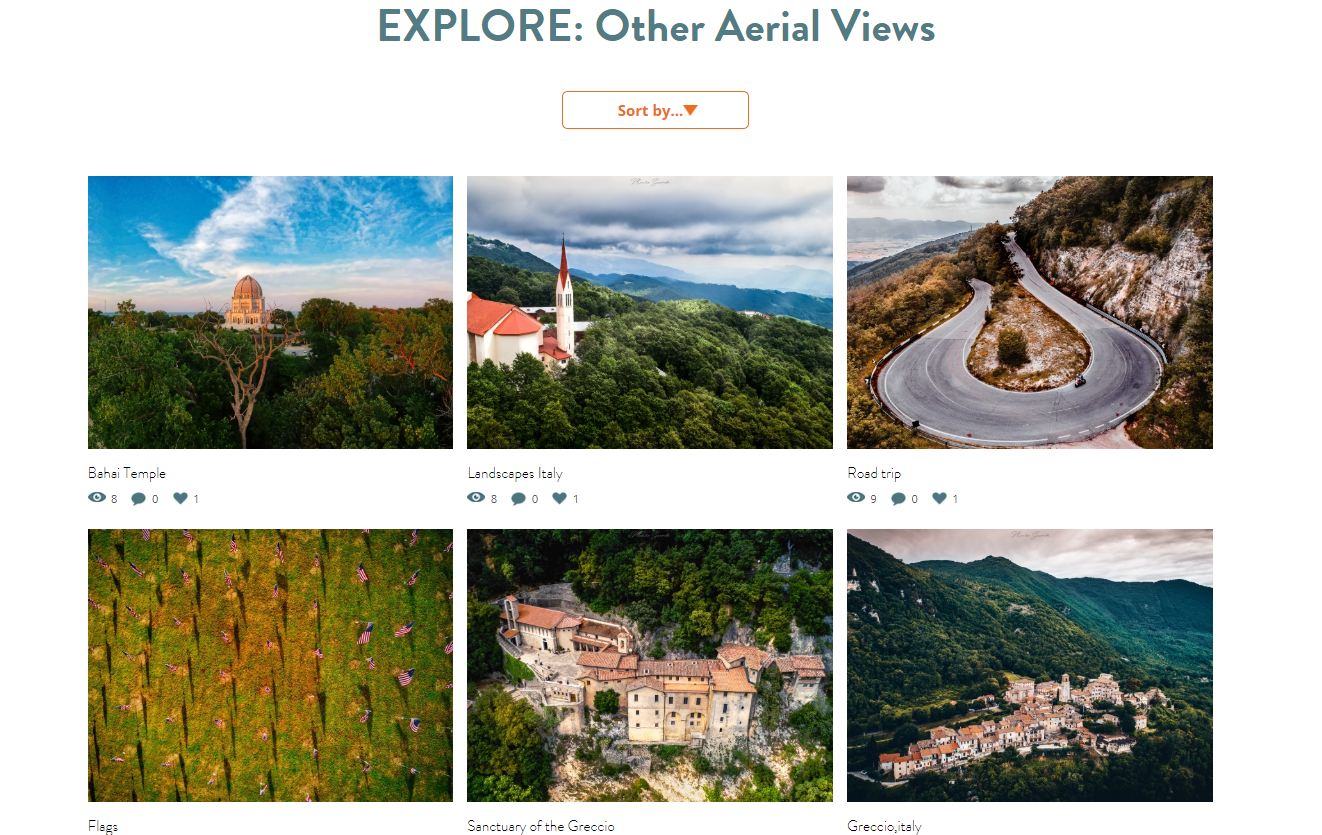Click the orange arrow in the Sort by button
Viewport: 1322px width, 835px height.
tap(690, 110)
